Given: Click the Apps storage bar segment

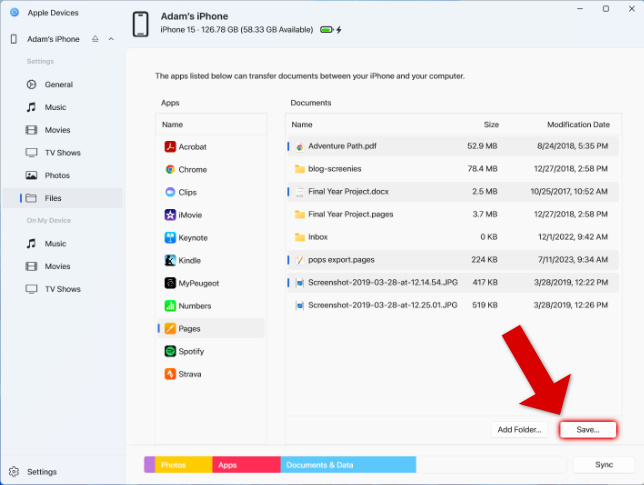Looking at the screenshot, I should click(246, 465).
